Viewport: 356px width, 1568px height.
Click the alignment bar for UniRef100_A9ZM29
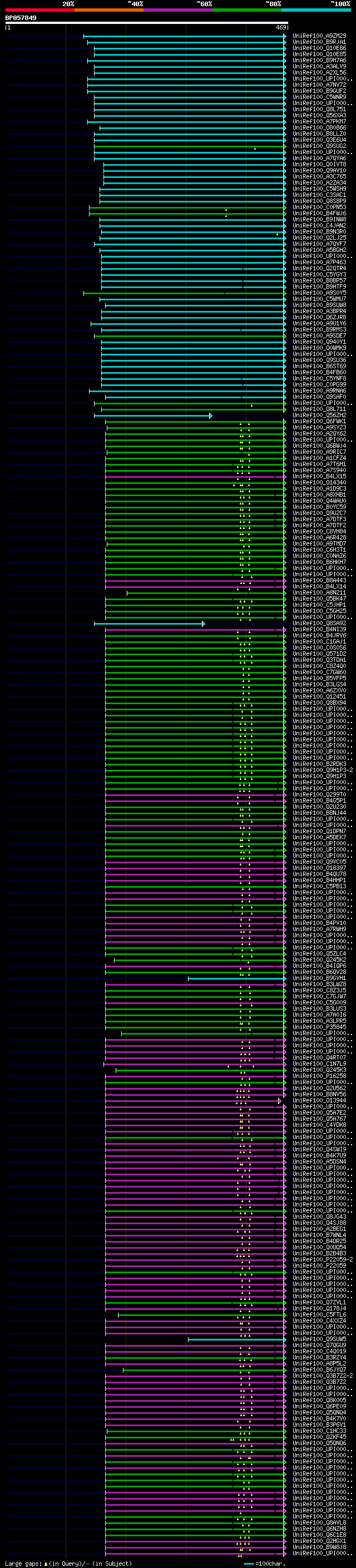(185, 36)
